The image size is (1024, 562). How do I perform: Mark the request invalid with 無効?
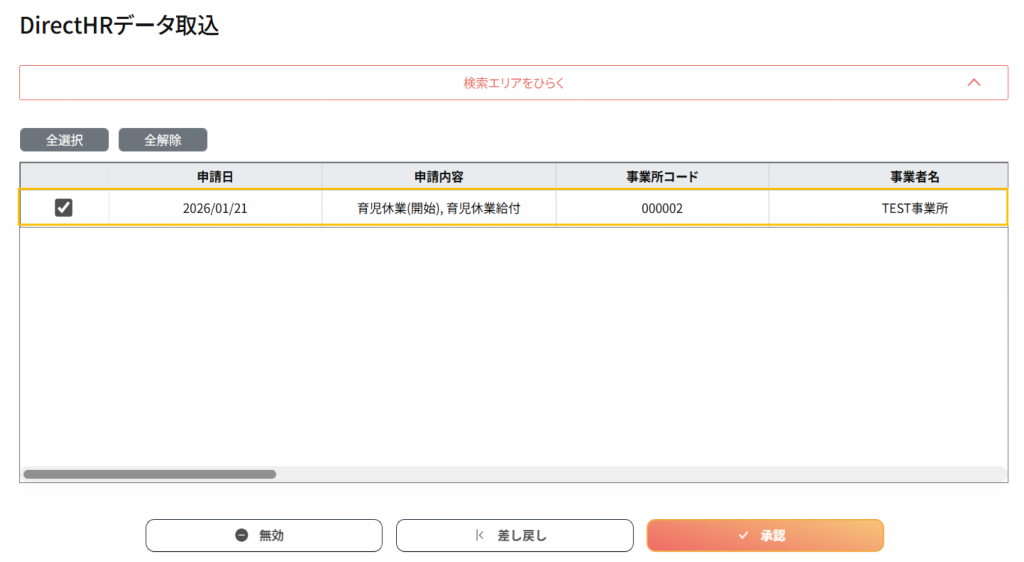pos(264,536)
